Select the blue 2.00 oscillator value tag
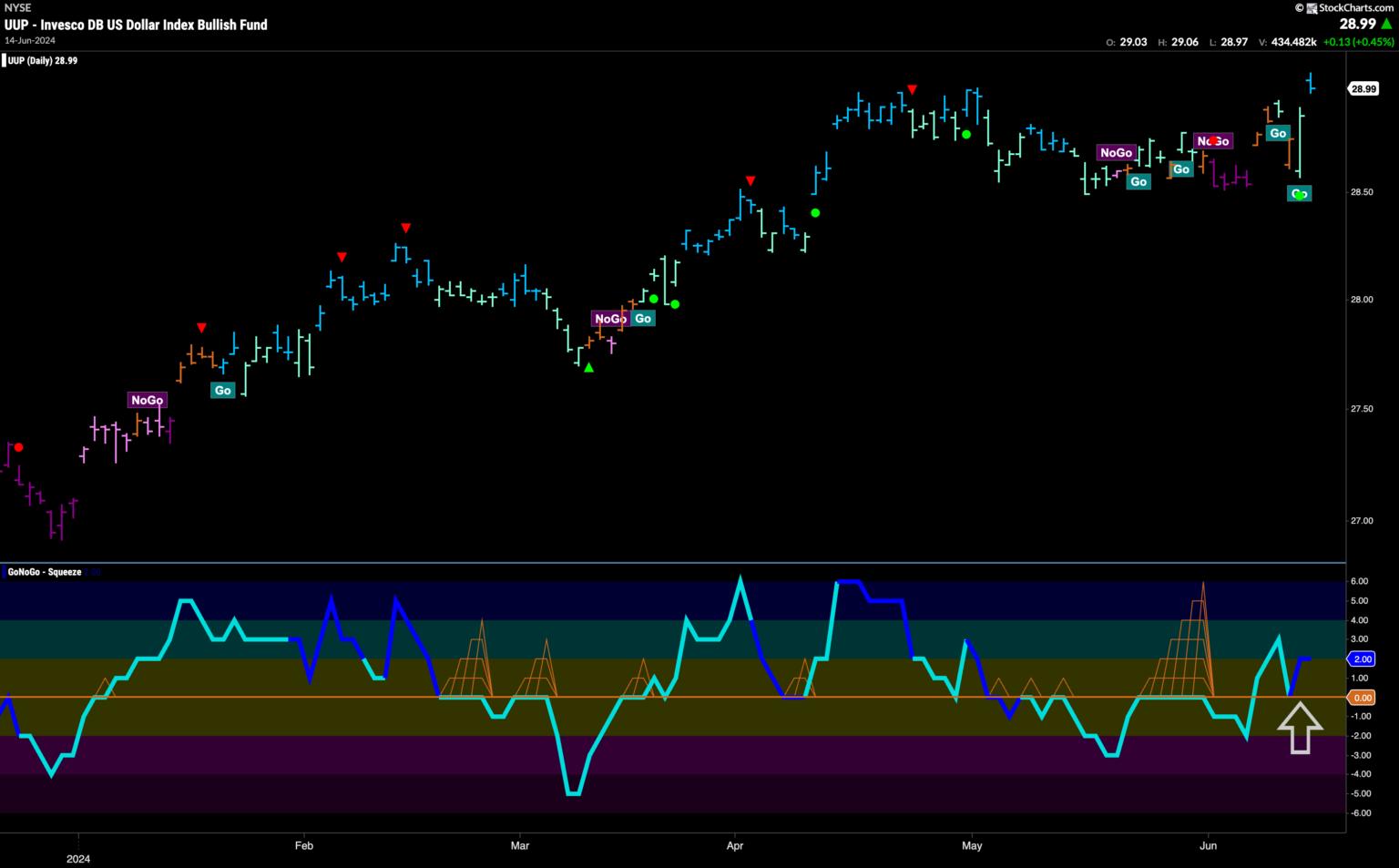 coord(1362,659)
